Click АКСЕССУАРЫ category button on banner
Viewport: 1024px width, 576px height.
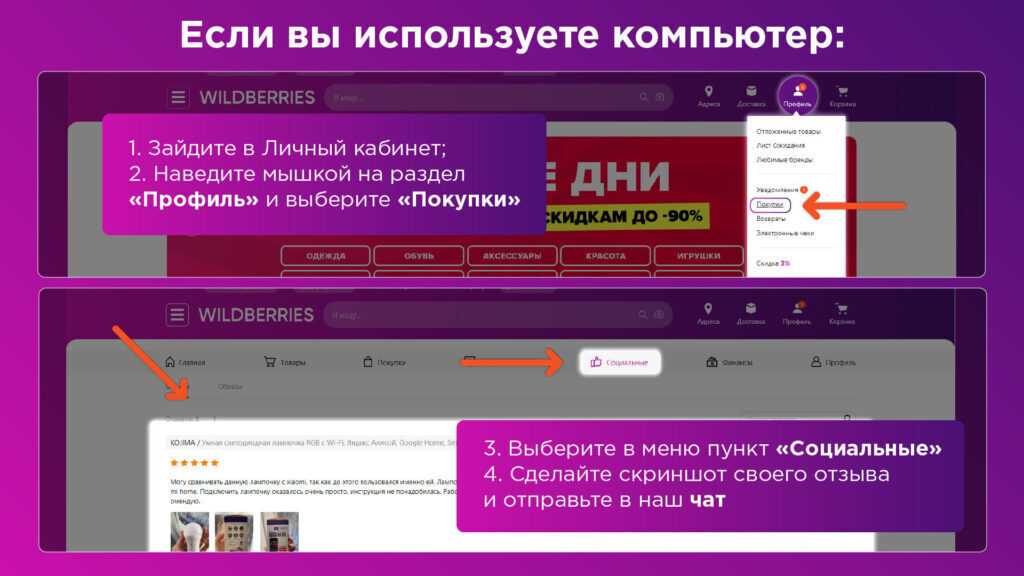512,255
